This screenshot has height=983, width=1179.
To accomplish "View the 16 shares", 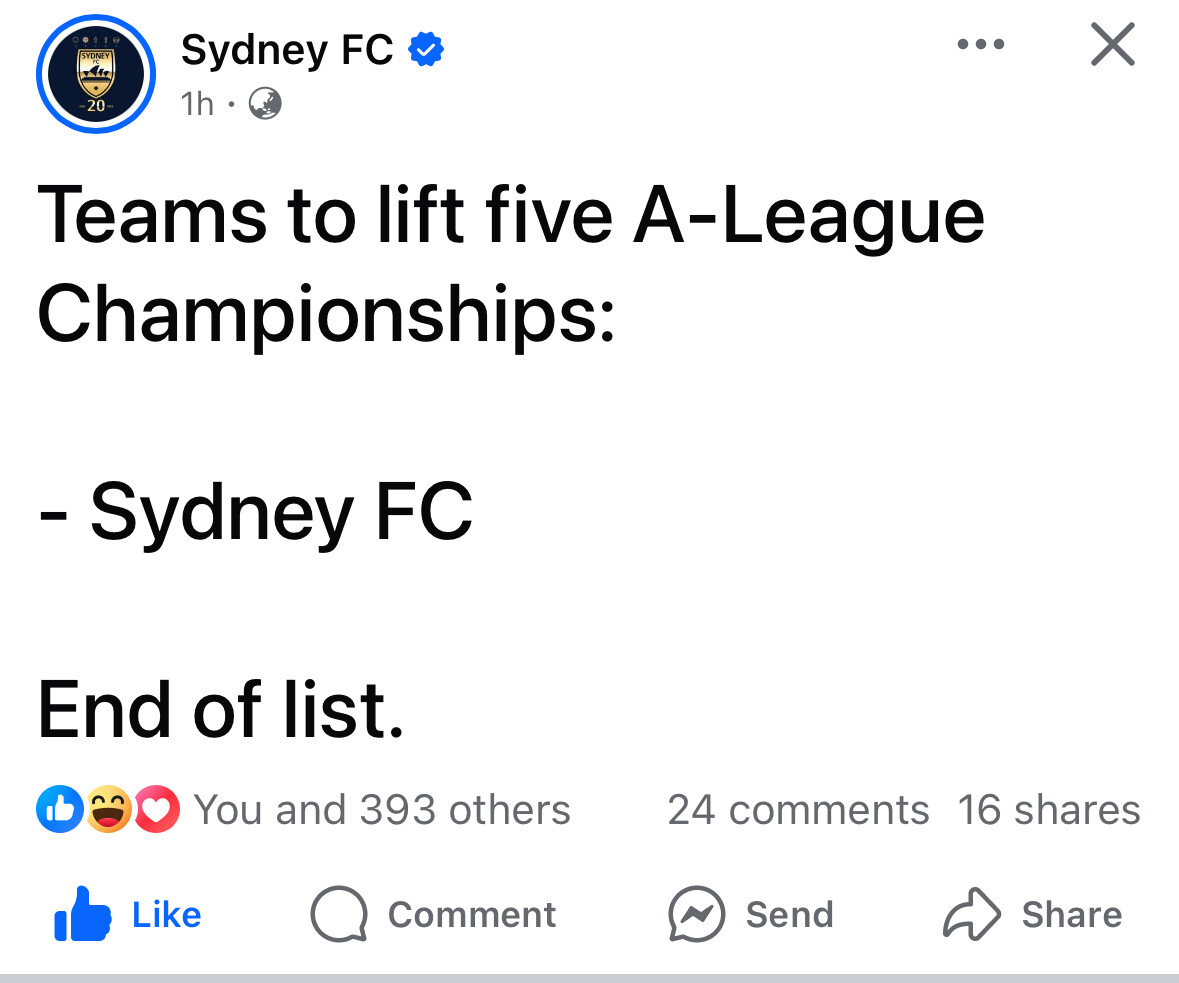I will 1049,810.
